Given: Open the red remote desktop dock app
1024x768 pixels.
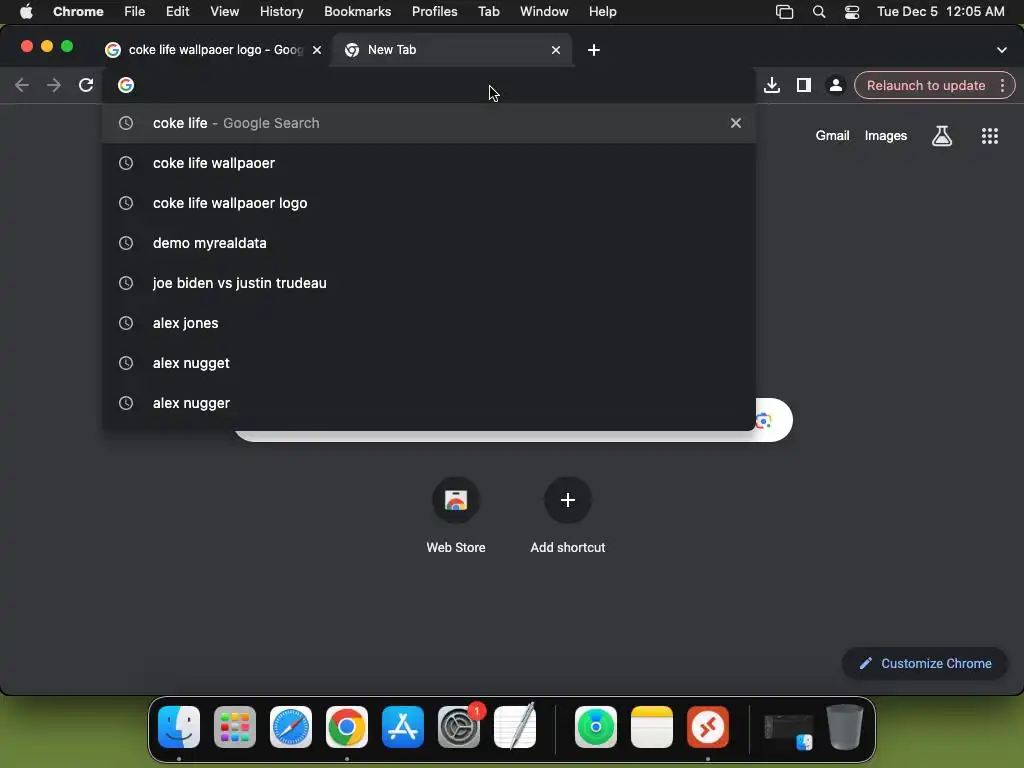Looking at the screenshot, I should click(708, 727).
